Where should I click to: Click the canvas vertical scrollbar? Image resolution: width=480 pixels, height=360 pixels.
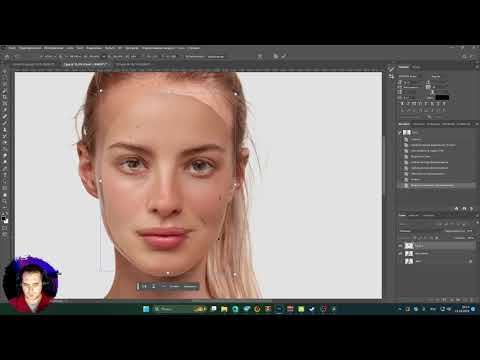pos(384,167)
